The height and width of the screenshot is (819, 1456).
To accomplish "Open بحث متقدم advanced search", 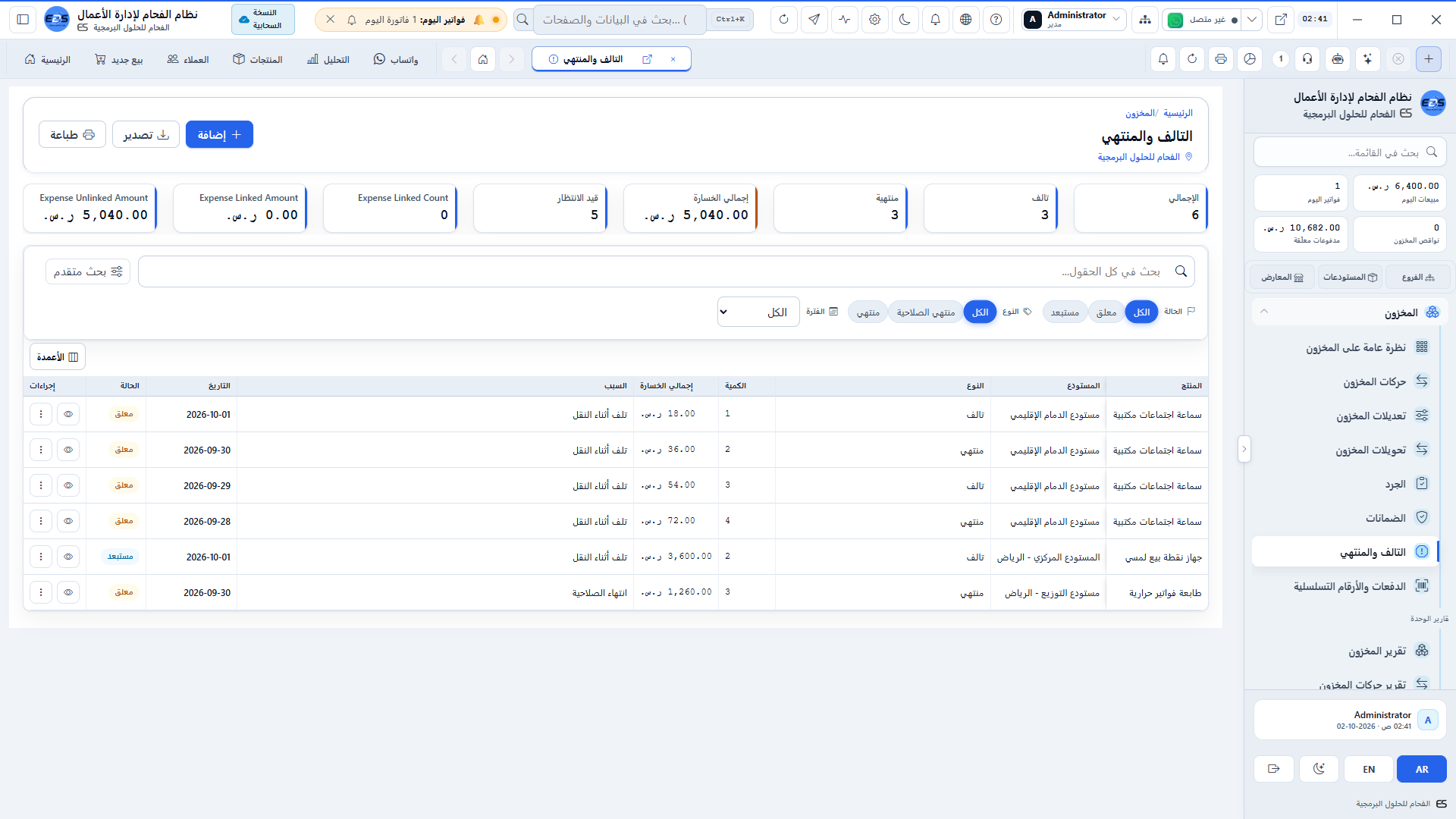I will click(x=88, y=271).
